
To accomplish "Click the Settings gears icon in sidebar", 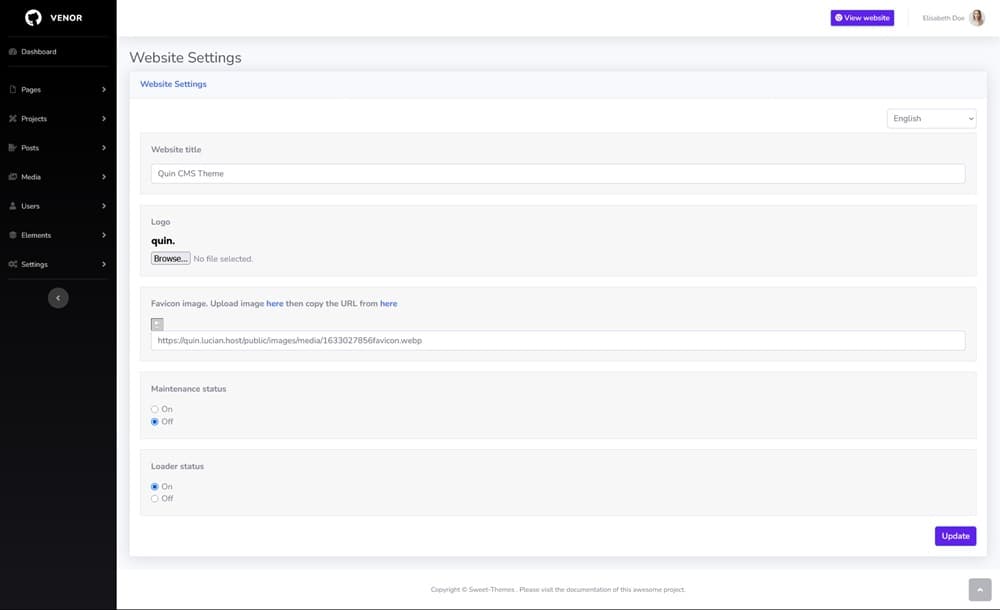I will [13, 265].
